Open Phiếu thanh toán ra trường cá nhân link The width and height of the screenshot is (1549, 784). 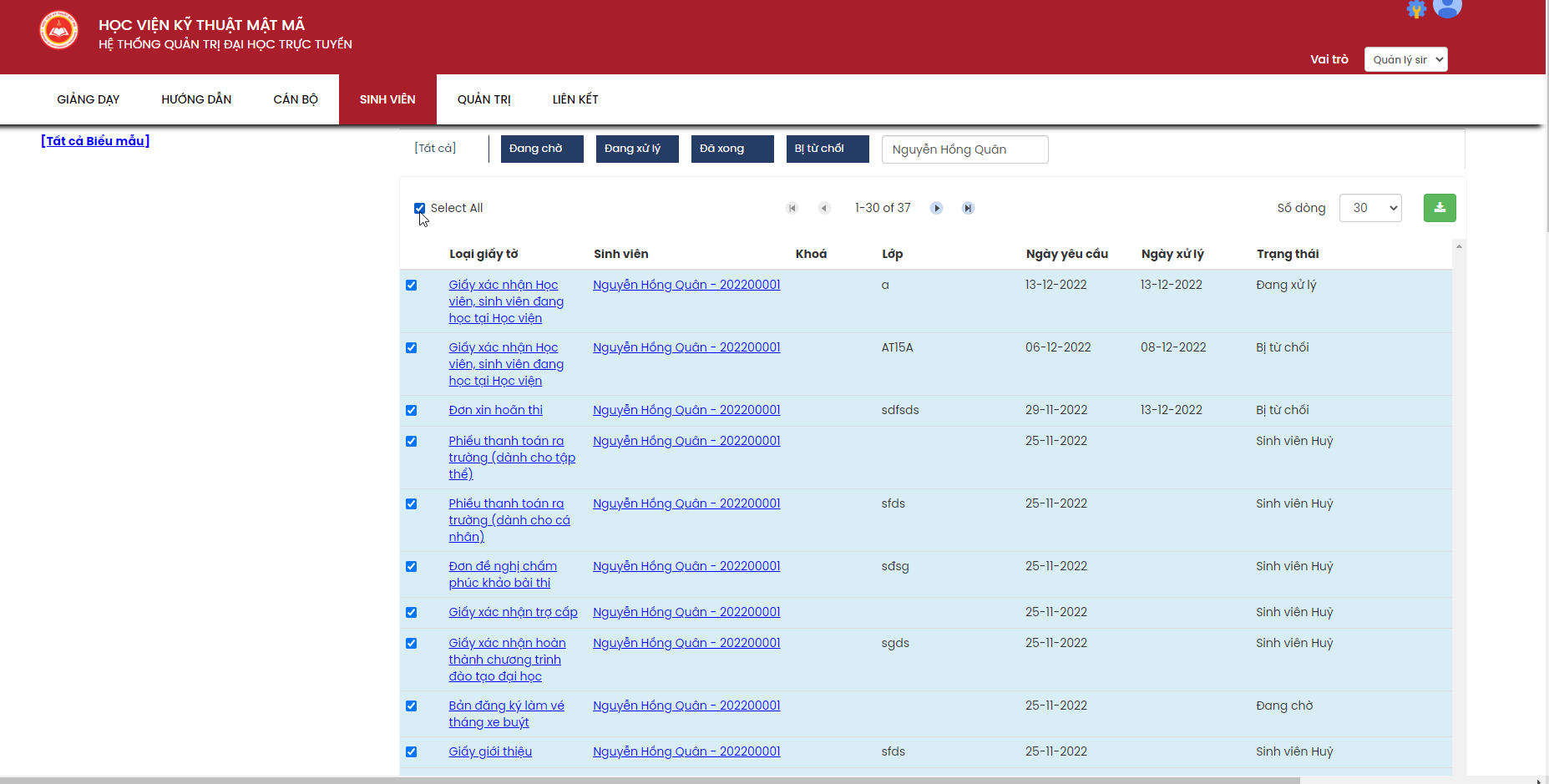[509, 520]
